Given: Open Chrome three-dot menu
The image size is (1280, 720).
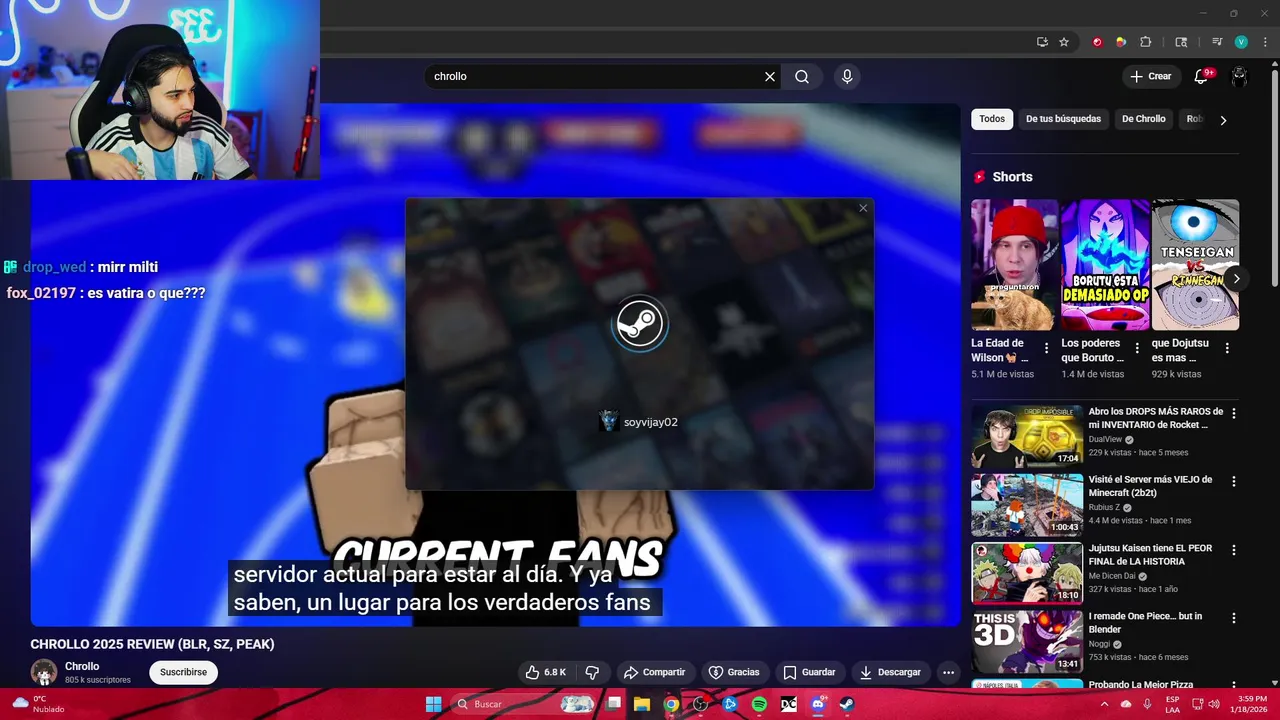Looking at the screenshot, I should pyautogui.click(x=1263, y=42).
